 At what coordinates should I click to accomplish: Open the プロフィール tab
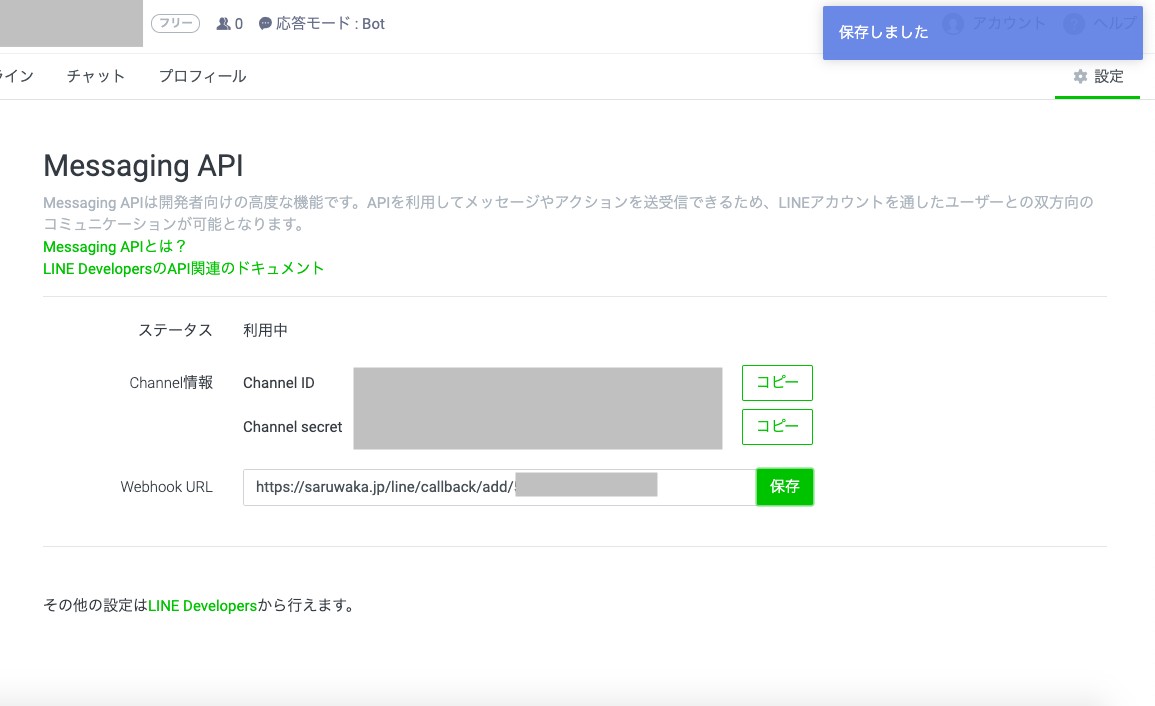(x=203, y=76)
